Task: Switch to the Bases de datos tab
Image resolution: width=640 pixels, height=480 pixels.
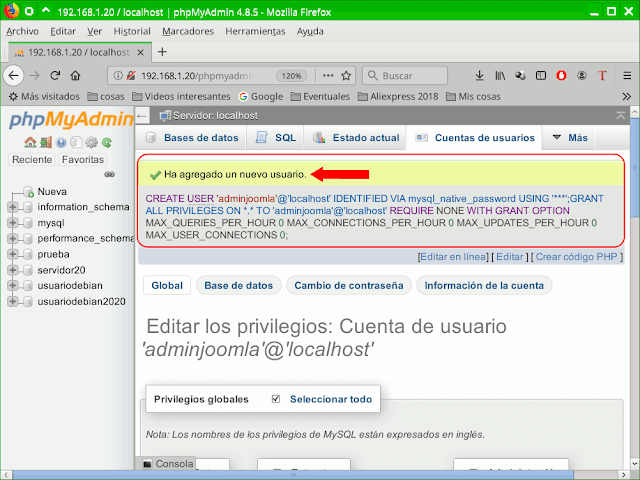Action: pos(192,138)
